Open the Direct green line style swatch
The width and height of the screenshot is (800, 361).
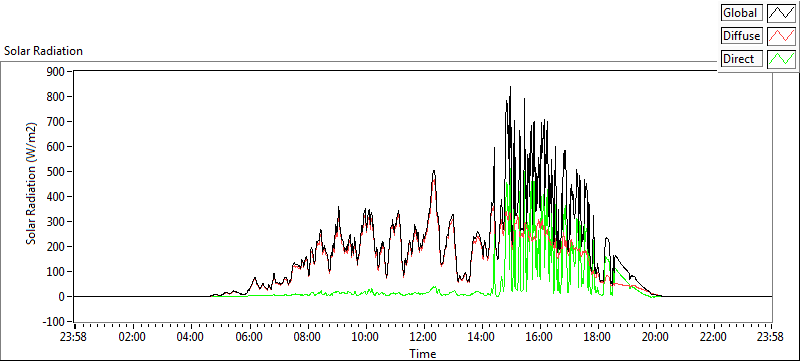[782, 59]
